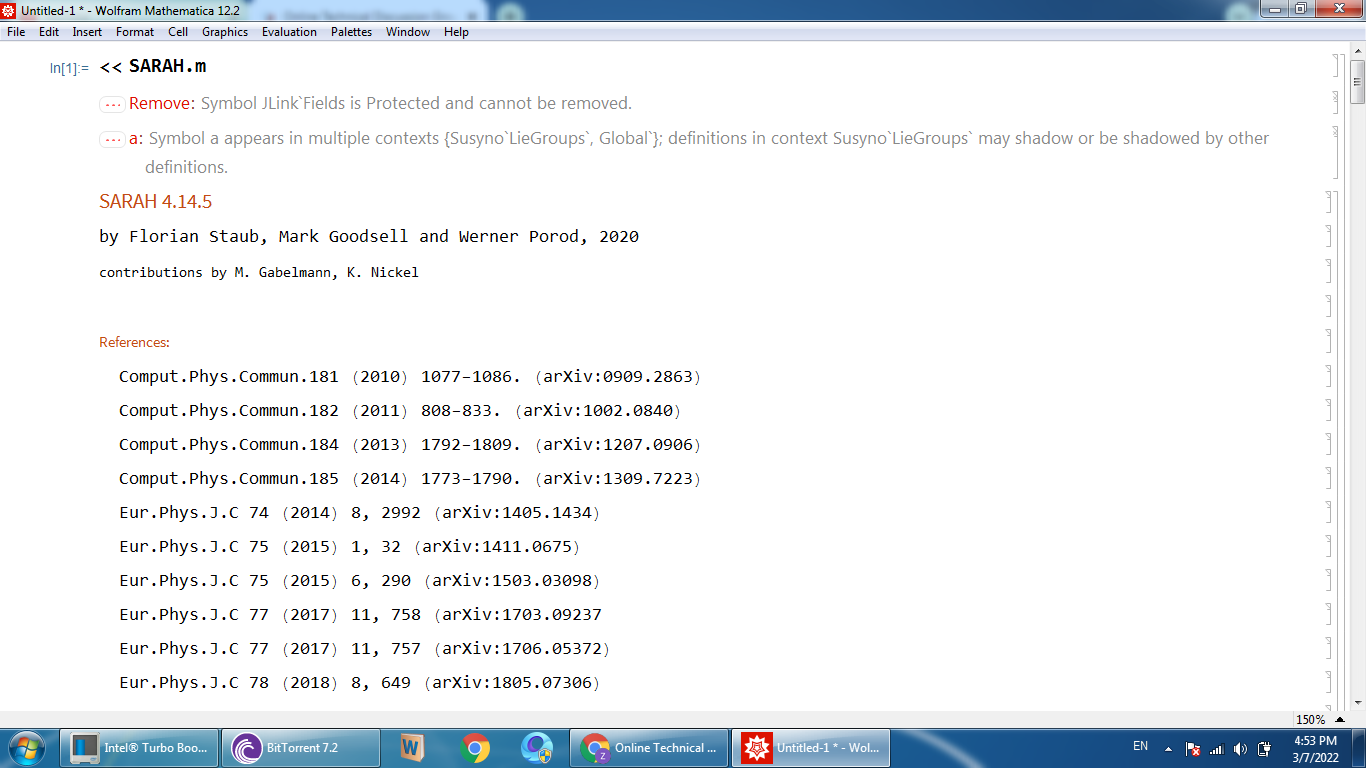Select the cell bracket of the In[1] cell

coord(1336,66)
